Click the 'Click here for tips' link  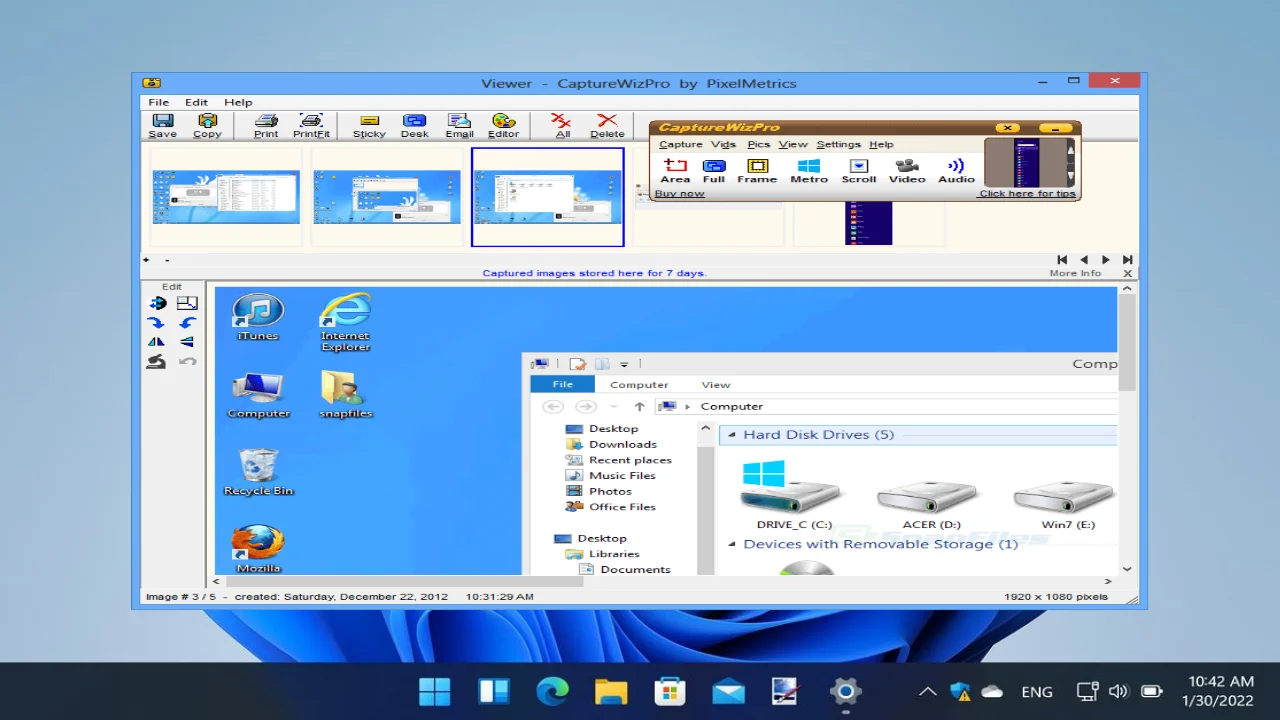coord(1027,193)
